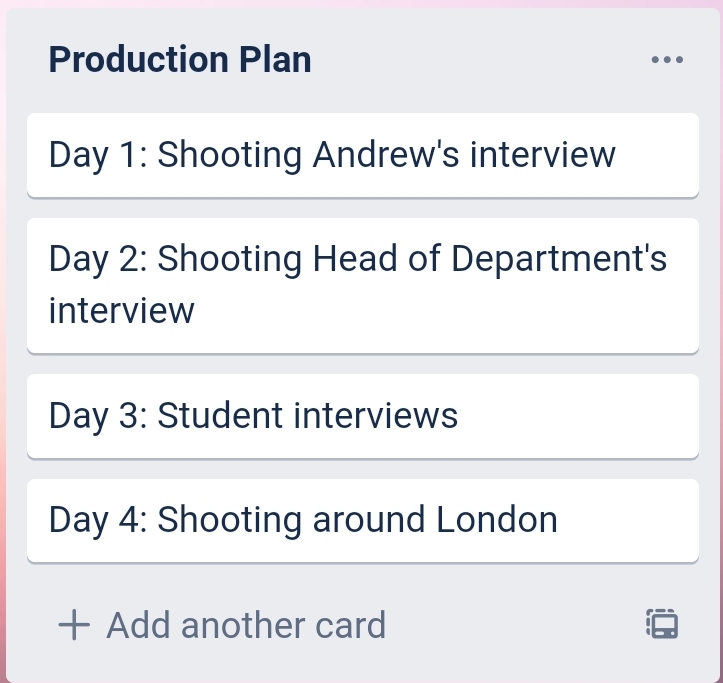Click the Day 3 card in the list
This screenshot has width=723, height=683.
[x=362, y=415]
